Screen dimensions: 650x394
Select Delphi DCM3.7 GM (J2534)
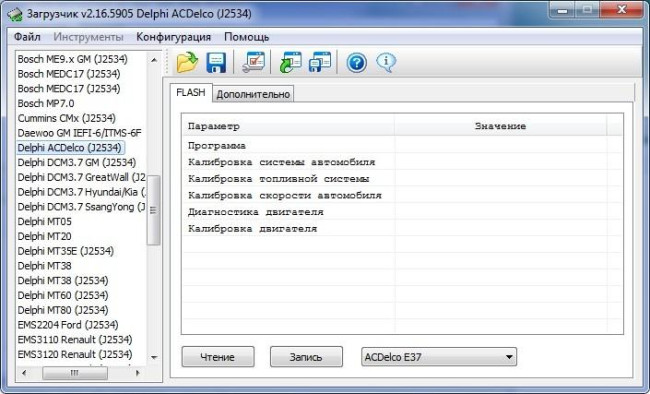click(77, 163)
